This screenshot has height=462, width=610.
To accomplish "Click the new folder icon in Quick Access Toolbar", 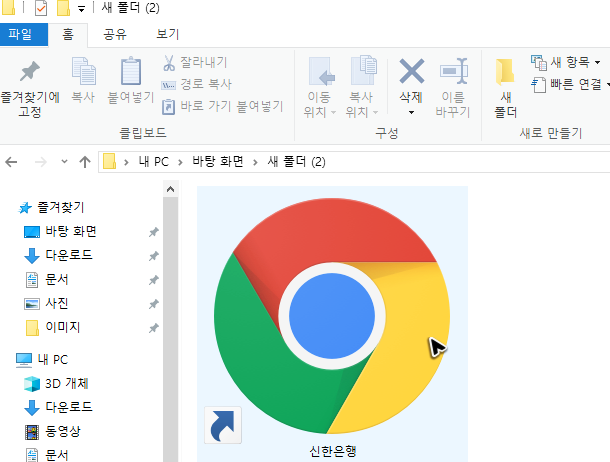I will point(63,8).
